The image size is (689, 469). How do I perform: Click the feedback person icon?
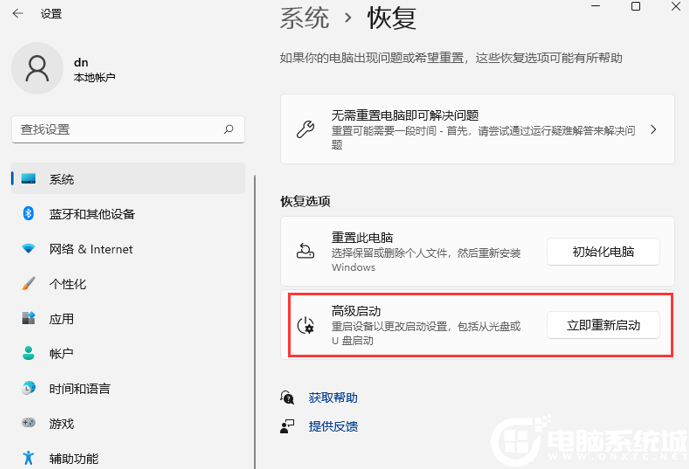(x=287, y=426)
